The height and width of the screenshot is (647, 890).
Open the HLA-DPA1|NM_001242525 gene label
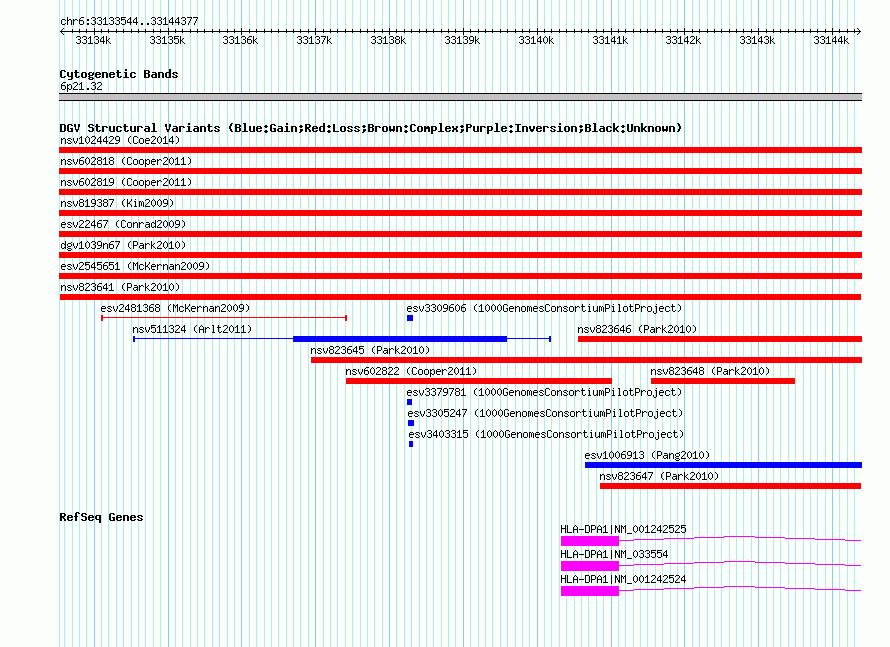[623, 529]
